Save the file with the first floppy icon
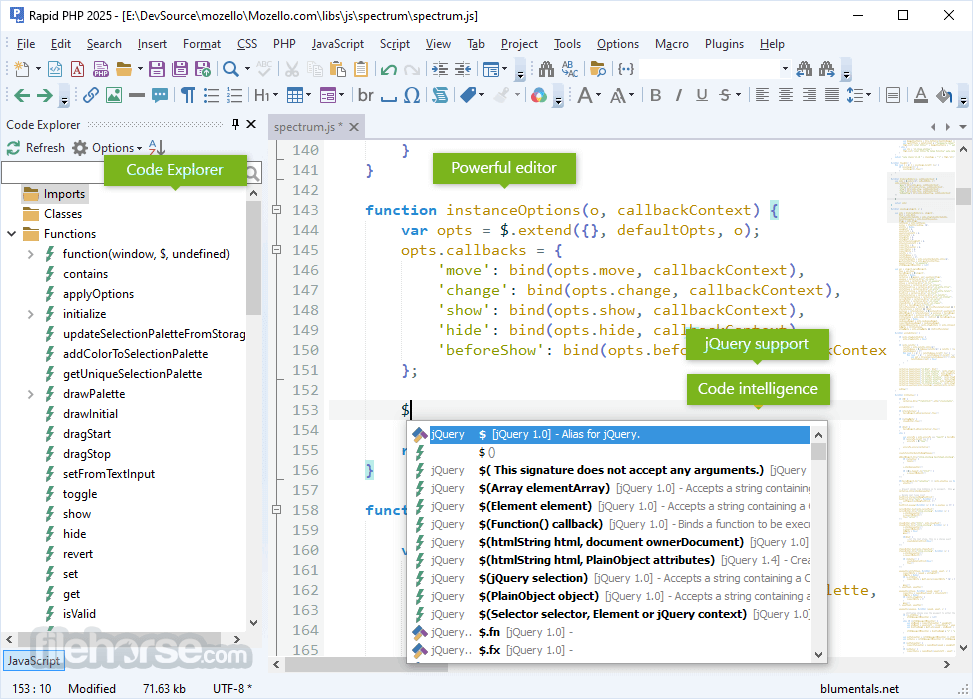The height and width of the screenshot is (699, 973). (x=157, y=69)
